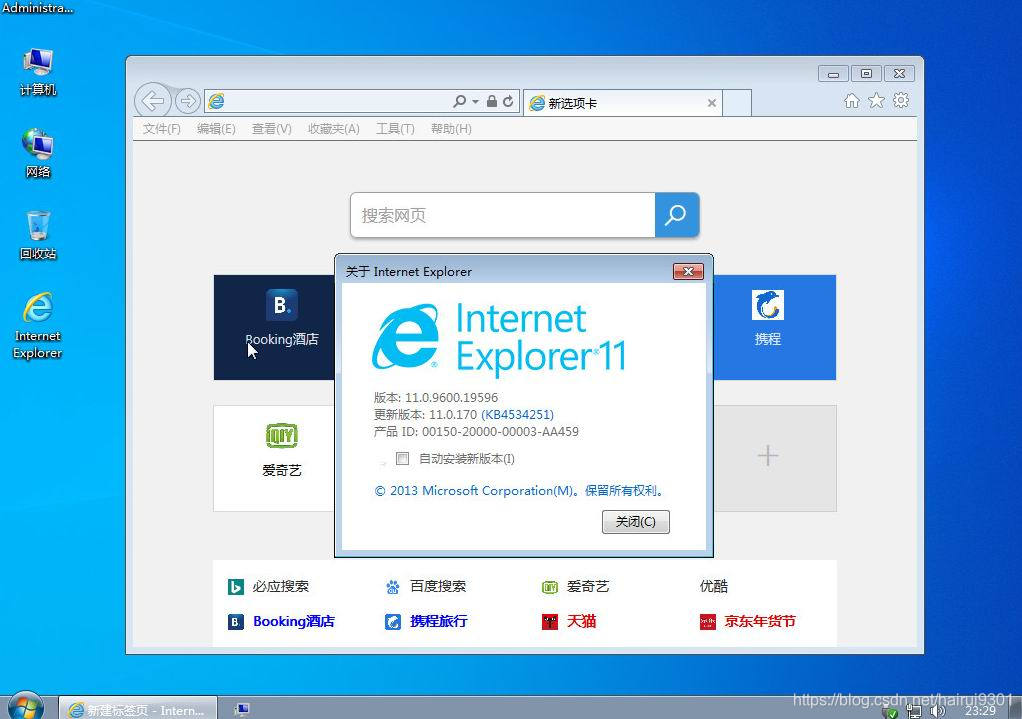Open the 携程 tile
1022x719 pixels.
tap(774, 327)
